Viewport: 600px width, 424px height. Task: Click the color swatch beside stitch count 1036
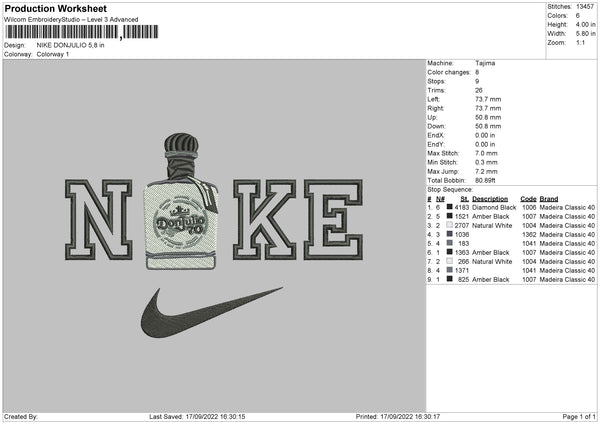pyautogui.click(x=450, y=234)
